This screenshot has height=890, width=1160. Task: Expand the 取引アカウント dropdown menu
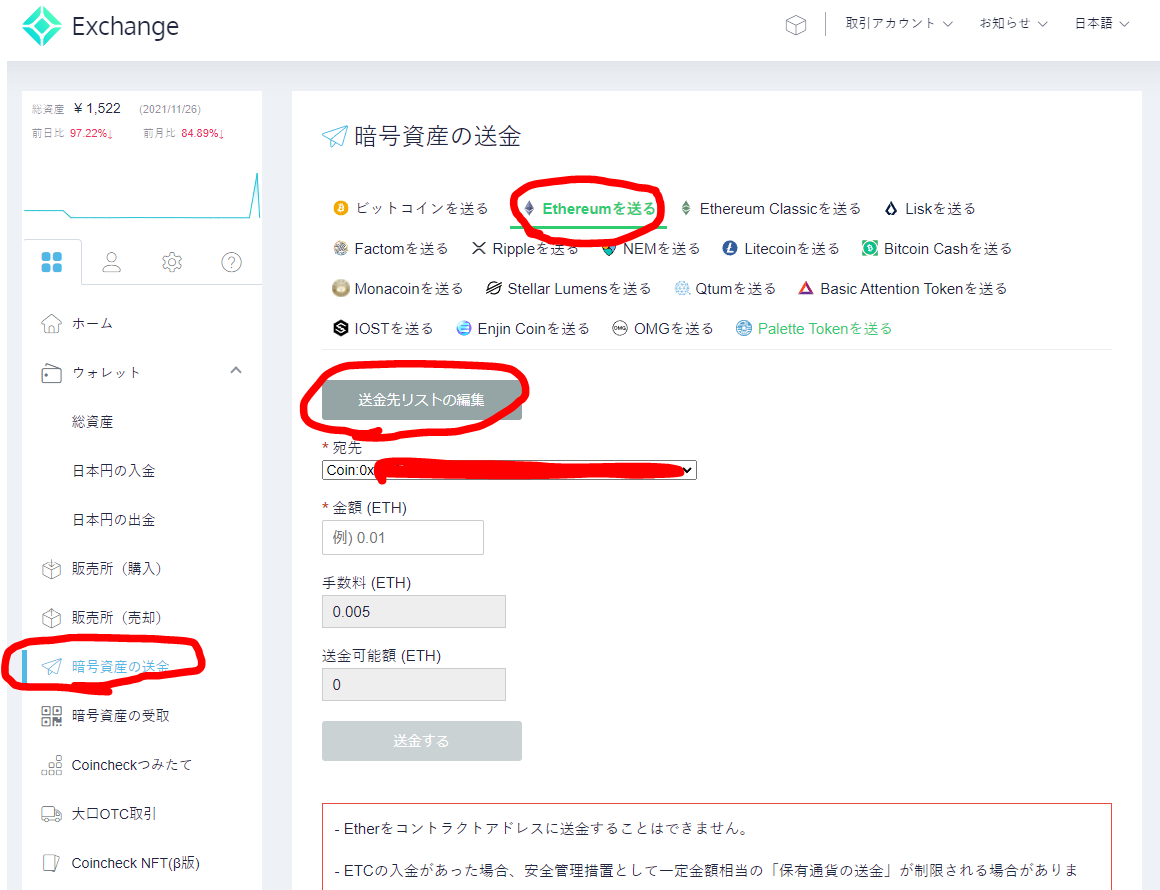[898, 22]
